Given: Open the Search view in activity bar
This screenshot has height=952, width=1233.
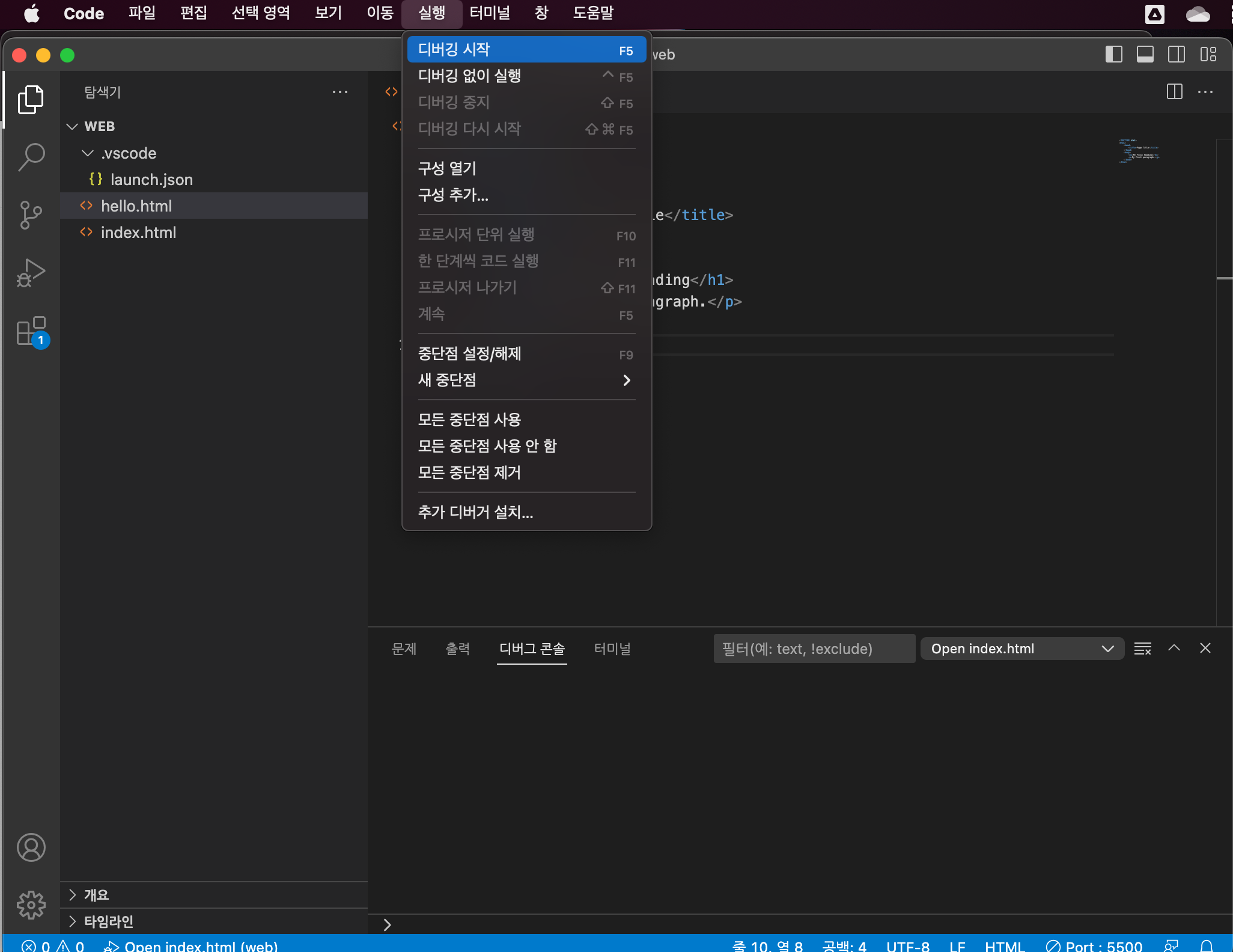Looking at the screenshot, I should tap(31, 157).
